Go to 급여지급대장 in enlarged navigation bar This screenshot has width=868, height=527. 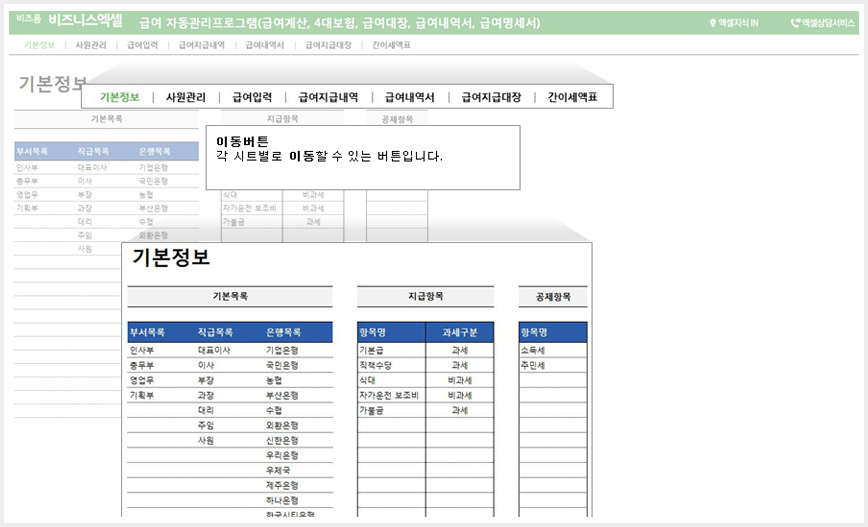pyautogui.click(x=492, y=97)
